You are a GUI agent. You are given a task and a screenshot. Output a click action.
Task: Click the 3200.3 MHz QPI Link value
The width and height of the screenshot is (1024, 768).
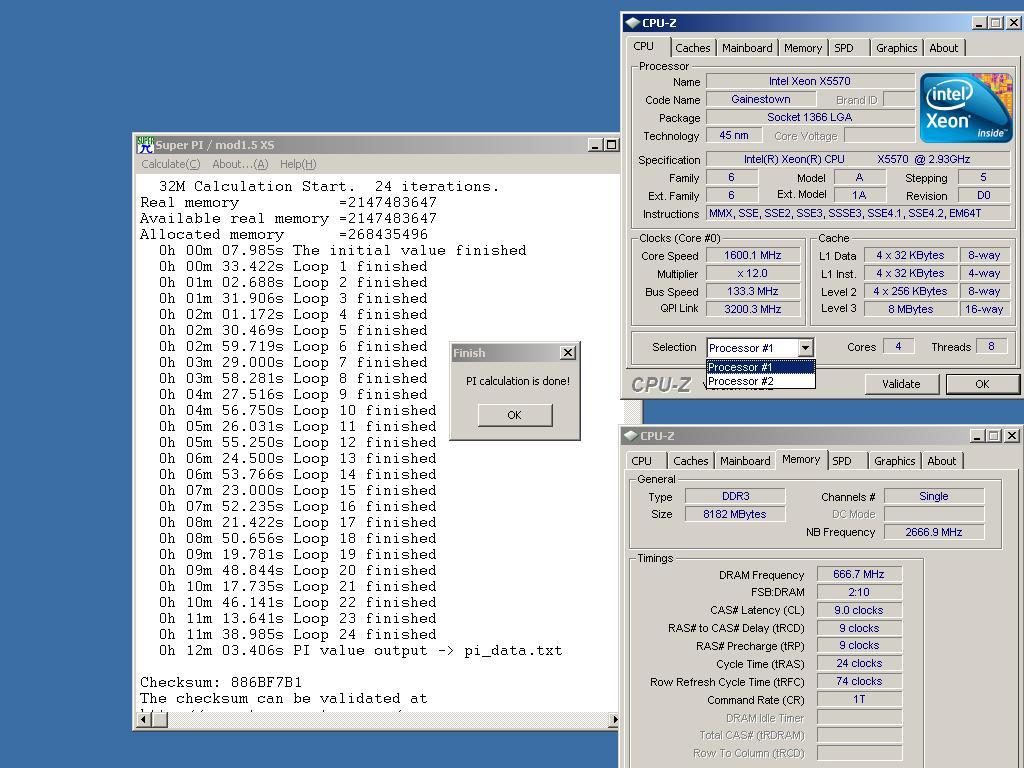coord(753,309)
